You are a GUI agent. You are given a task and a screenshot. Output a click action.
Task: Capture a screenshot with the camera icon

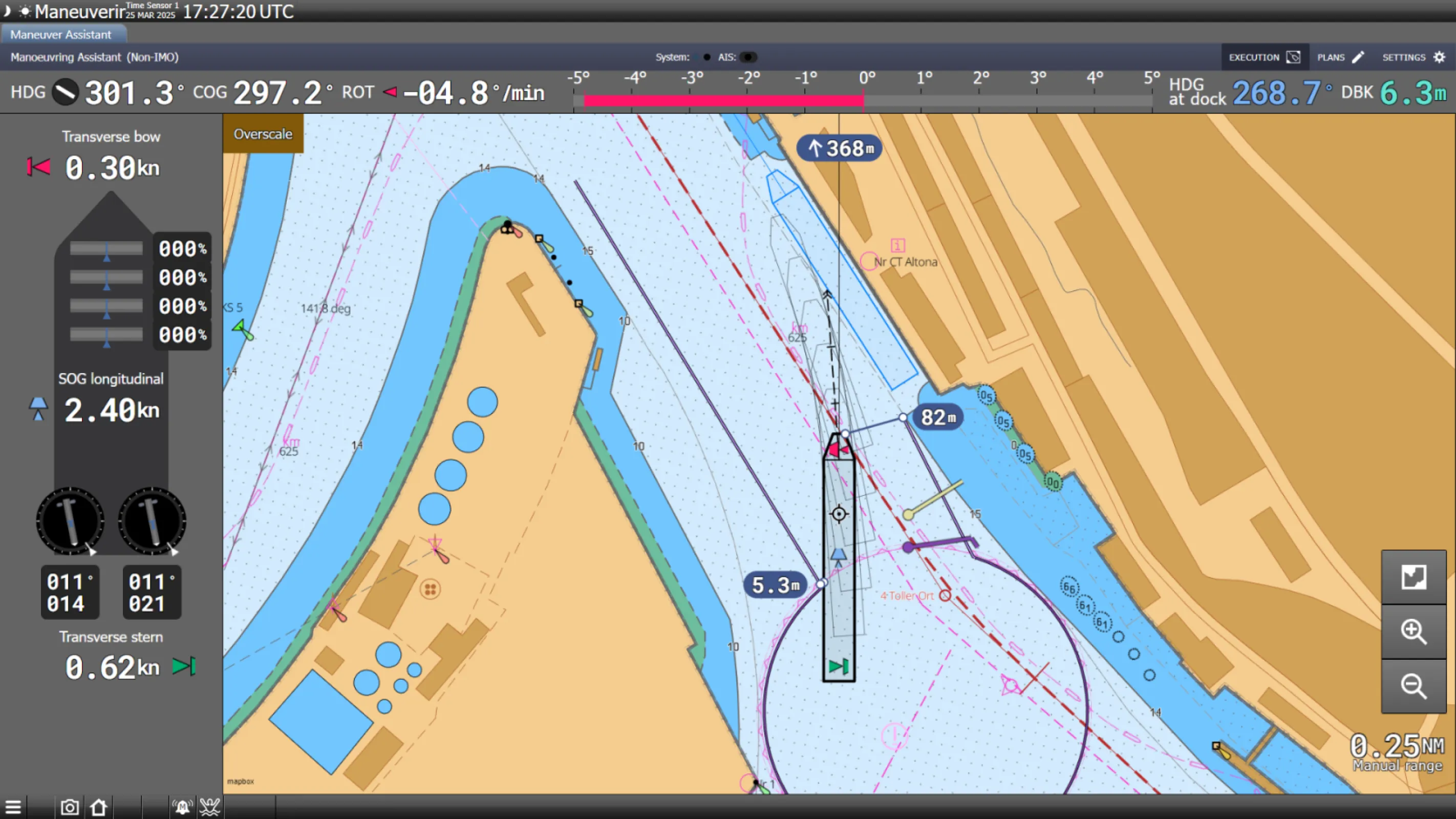point(69,807)
